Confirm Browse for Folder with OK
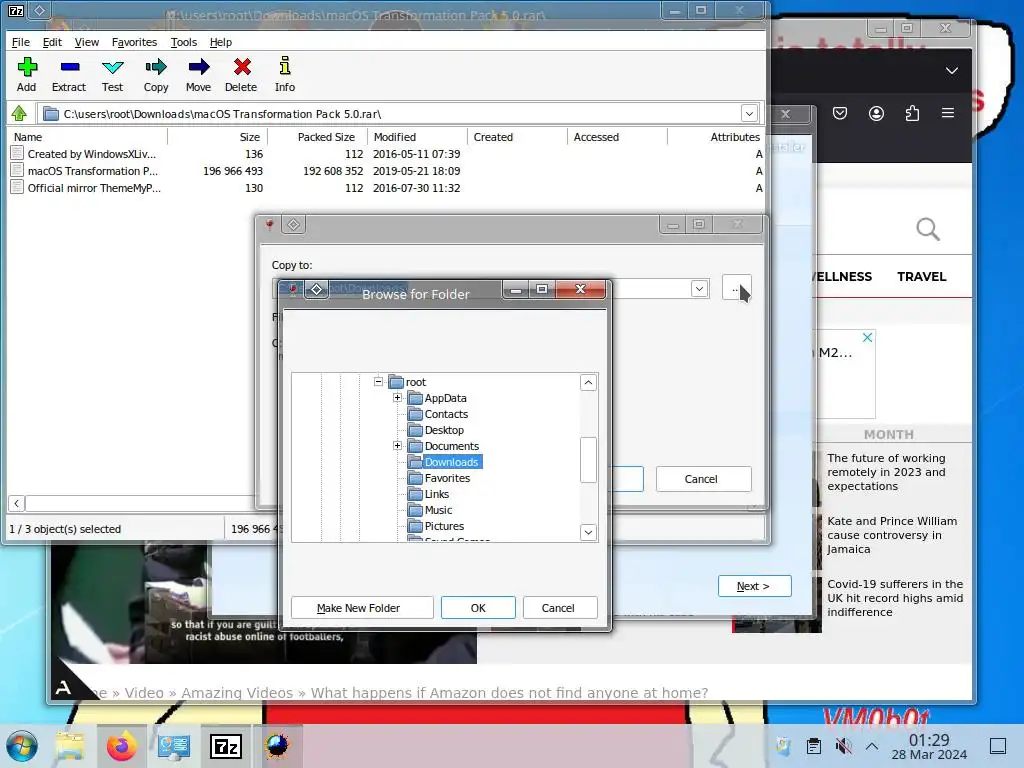Image resolution: width=1024 pixels, height=768 pixels. pyautogui.click(x=478, y=608)
